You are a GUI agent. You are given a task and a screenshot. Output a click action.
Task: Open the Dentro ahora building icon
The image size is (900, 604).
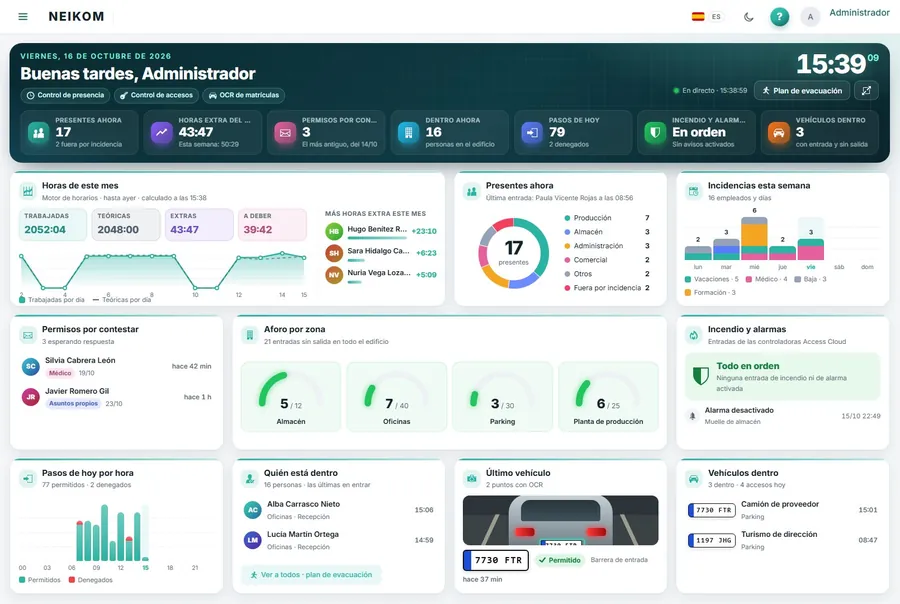(409, 133)
